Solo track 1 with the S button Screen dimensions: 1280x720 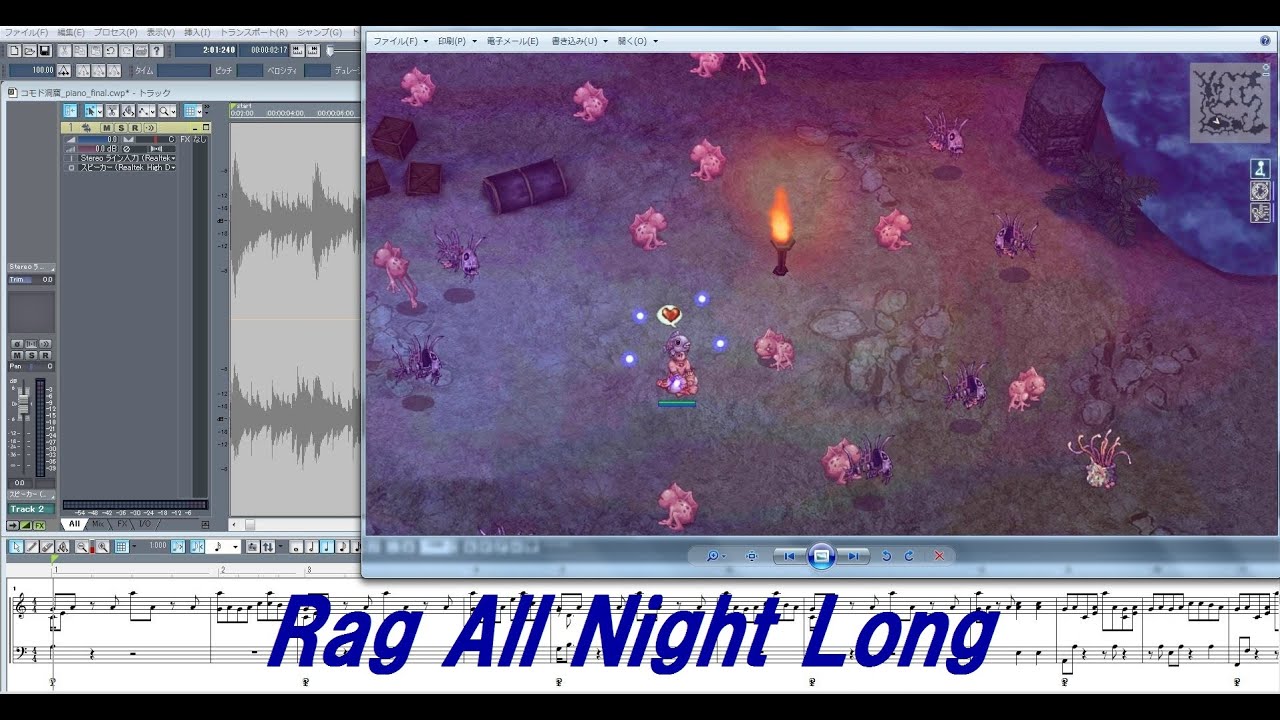(121, 128)
